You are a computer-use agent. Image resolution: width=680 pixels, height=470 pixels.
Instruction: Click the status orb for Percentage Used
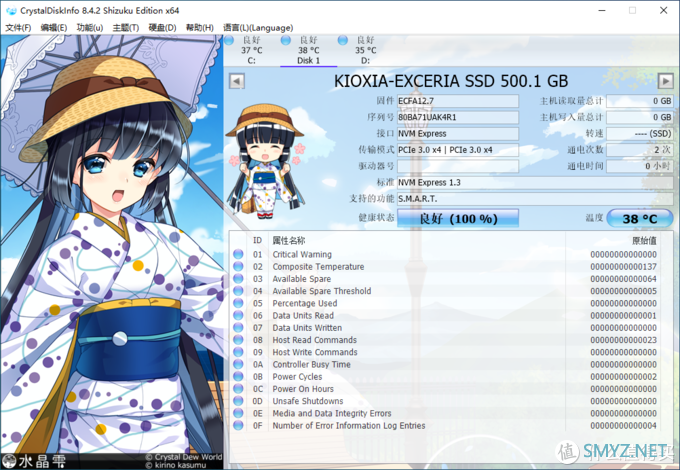point(238,303)
